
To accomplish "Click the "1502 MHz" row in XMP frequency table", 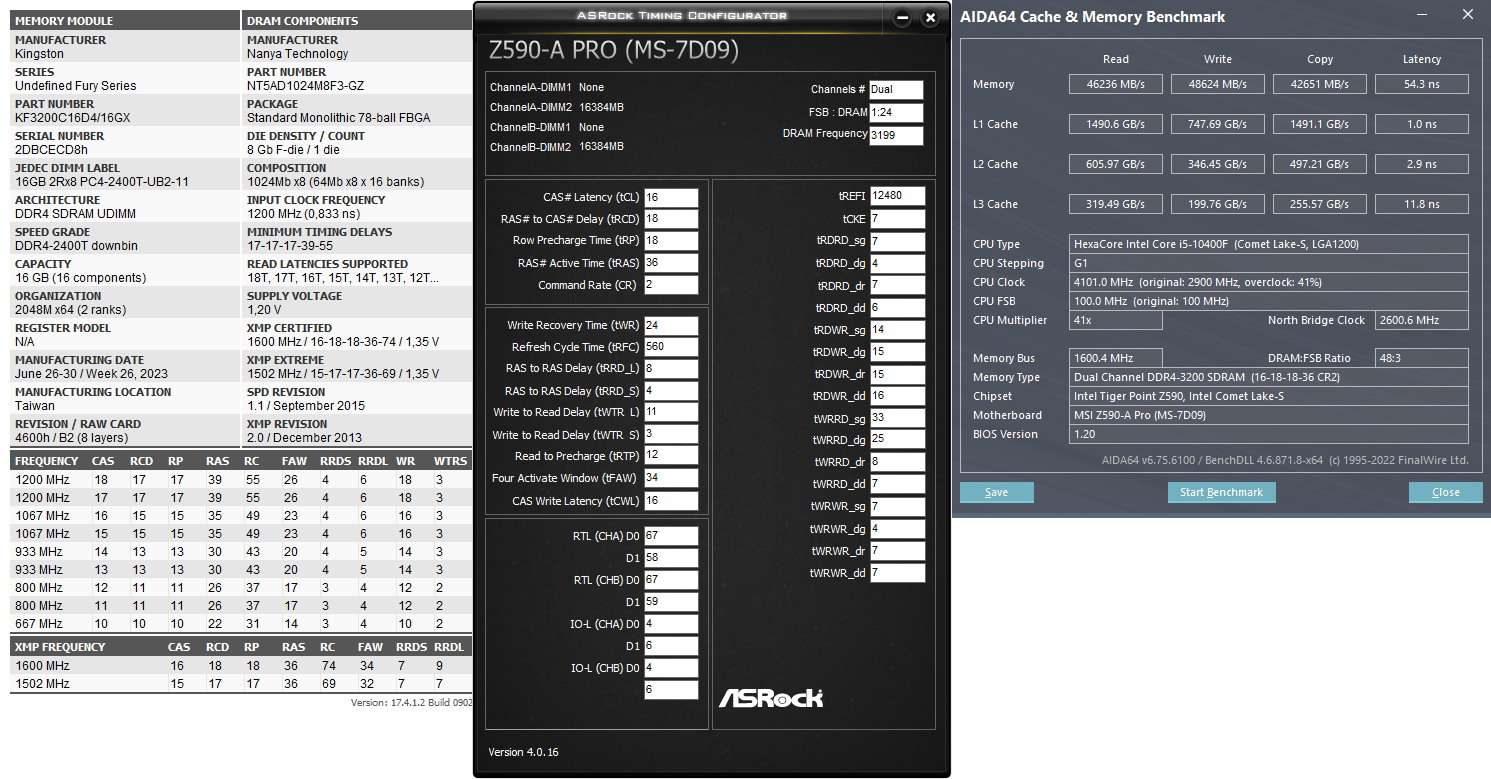I will pyautogui.click(x=241, y=684).
